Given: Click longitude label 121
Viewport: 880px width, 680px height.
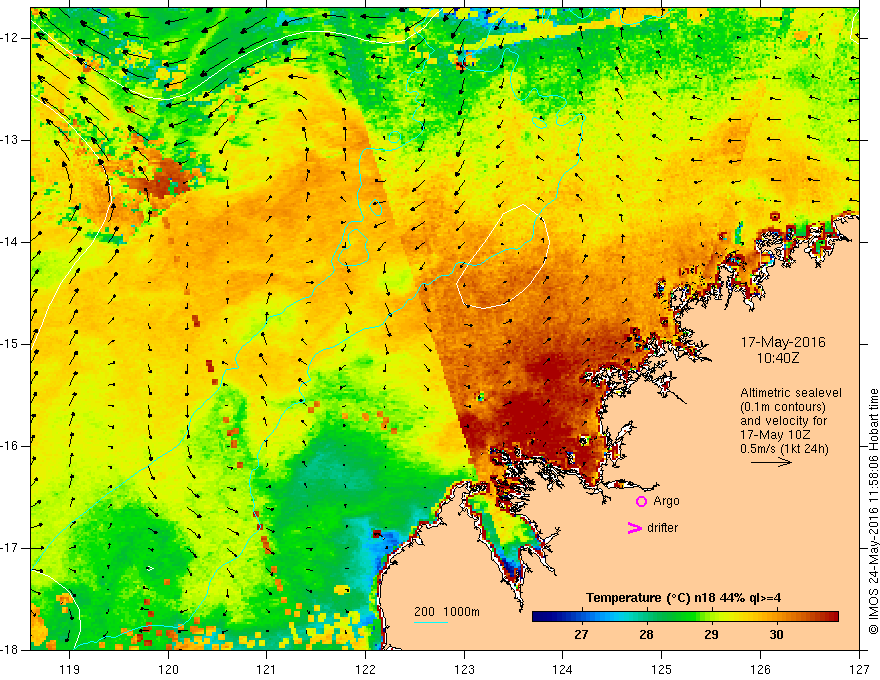Looking at the screenshot, I should (267, 669).
